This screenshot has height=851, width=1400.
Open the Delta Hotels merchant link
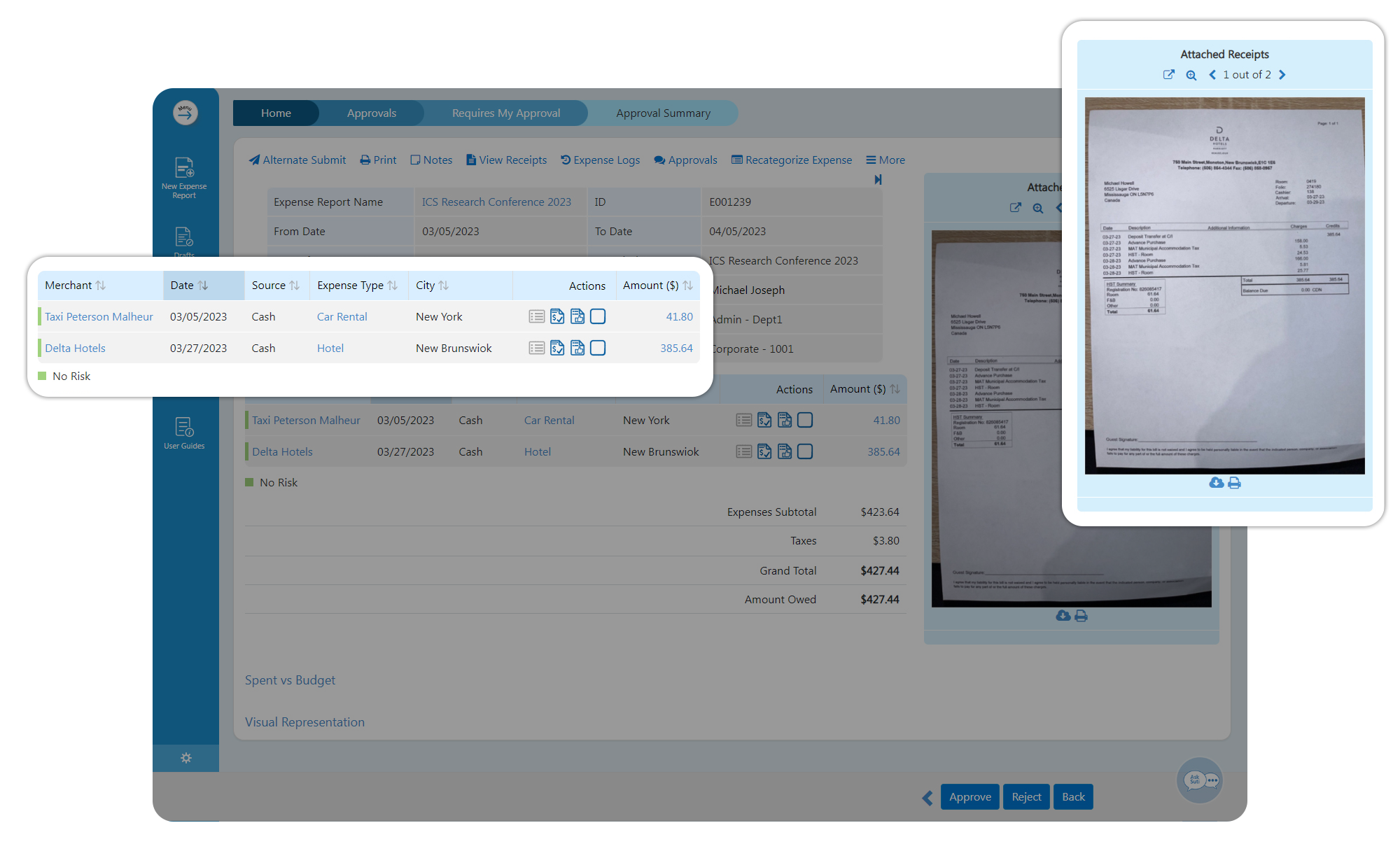[75, 348]
